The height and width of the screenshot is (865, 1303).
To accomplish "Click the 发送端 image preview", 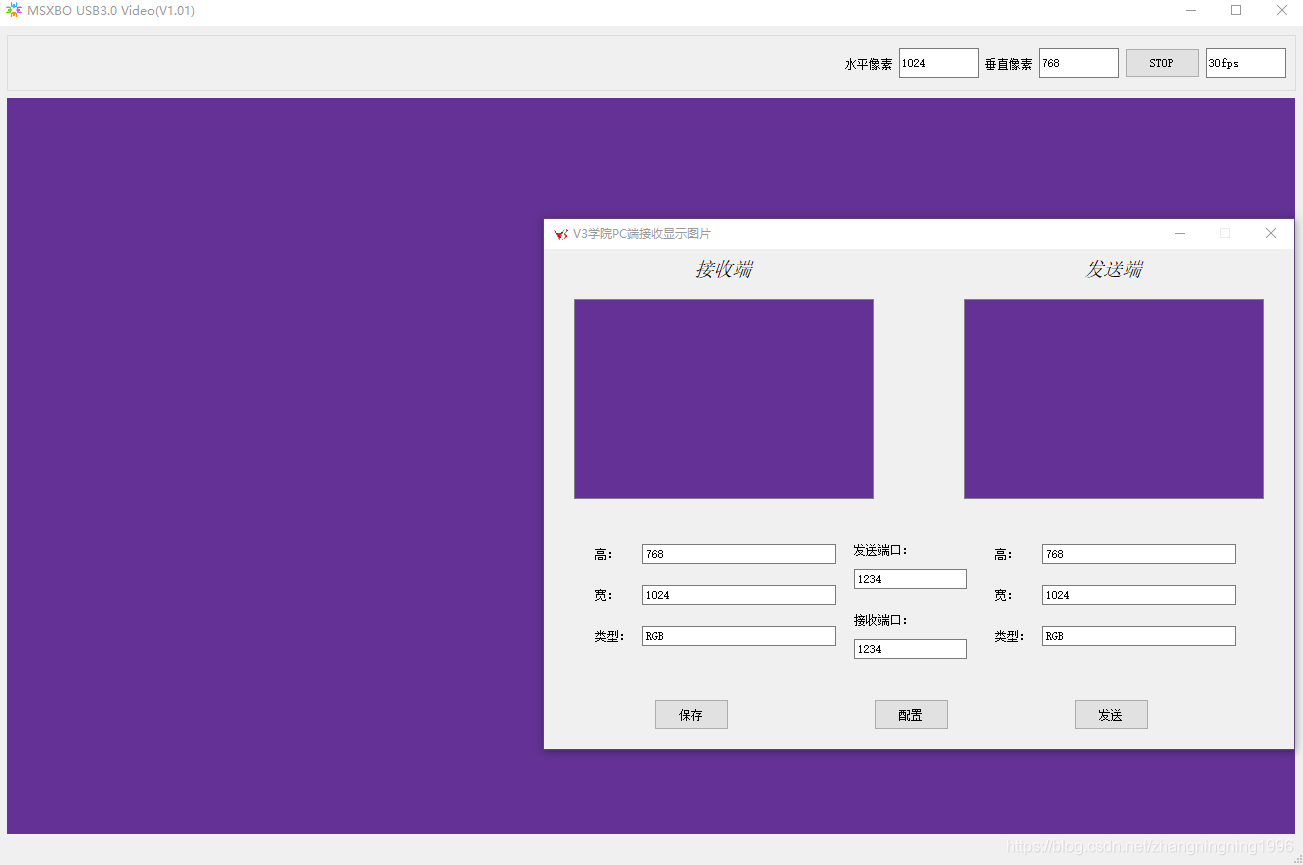I will click(1114, 399).
